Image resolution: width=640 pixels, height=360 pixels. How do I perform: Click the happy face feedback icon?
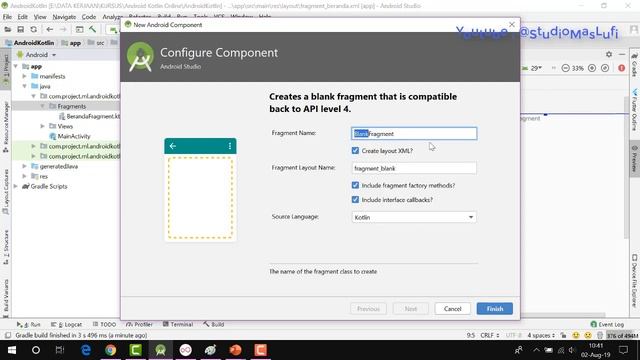576,336
